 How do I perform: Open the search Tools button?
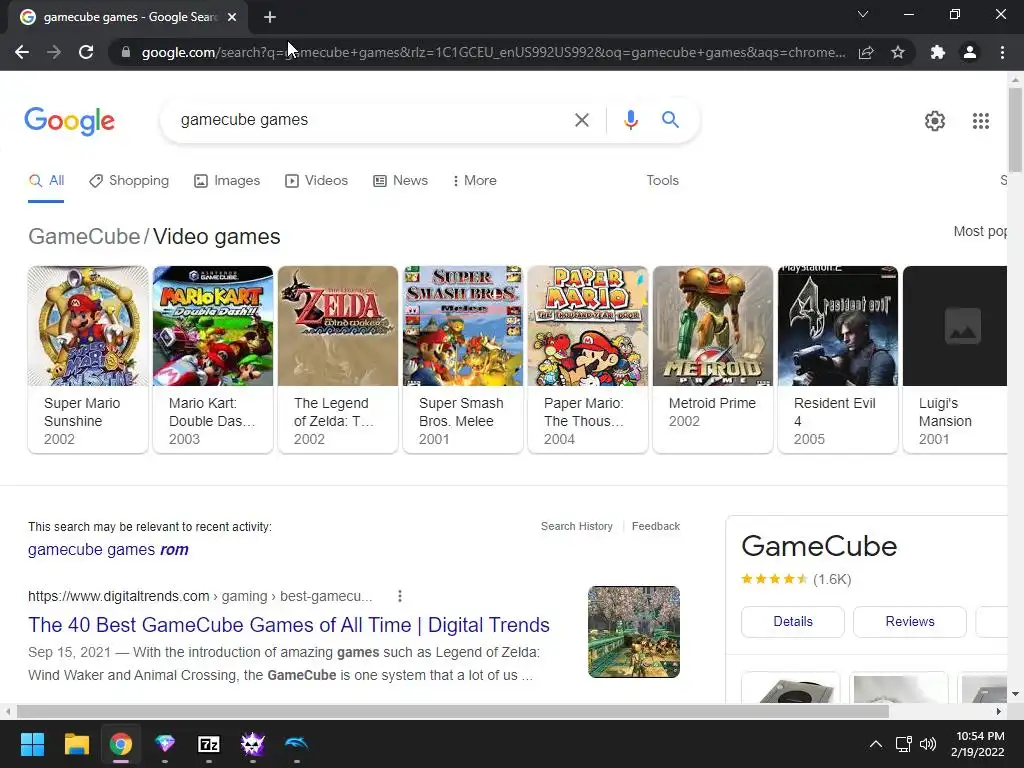coord(662,181)
